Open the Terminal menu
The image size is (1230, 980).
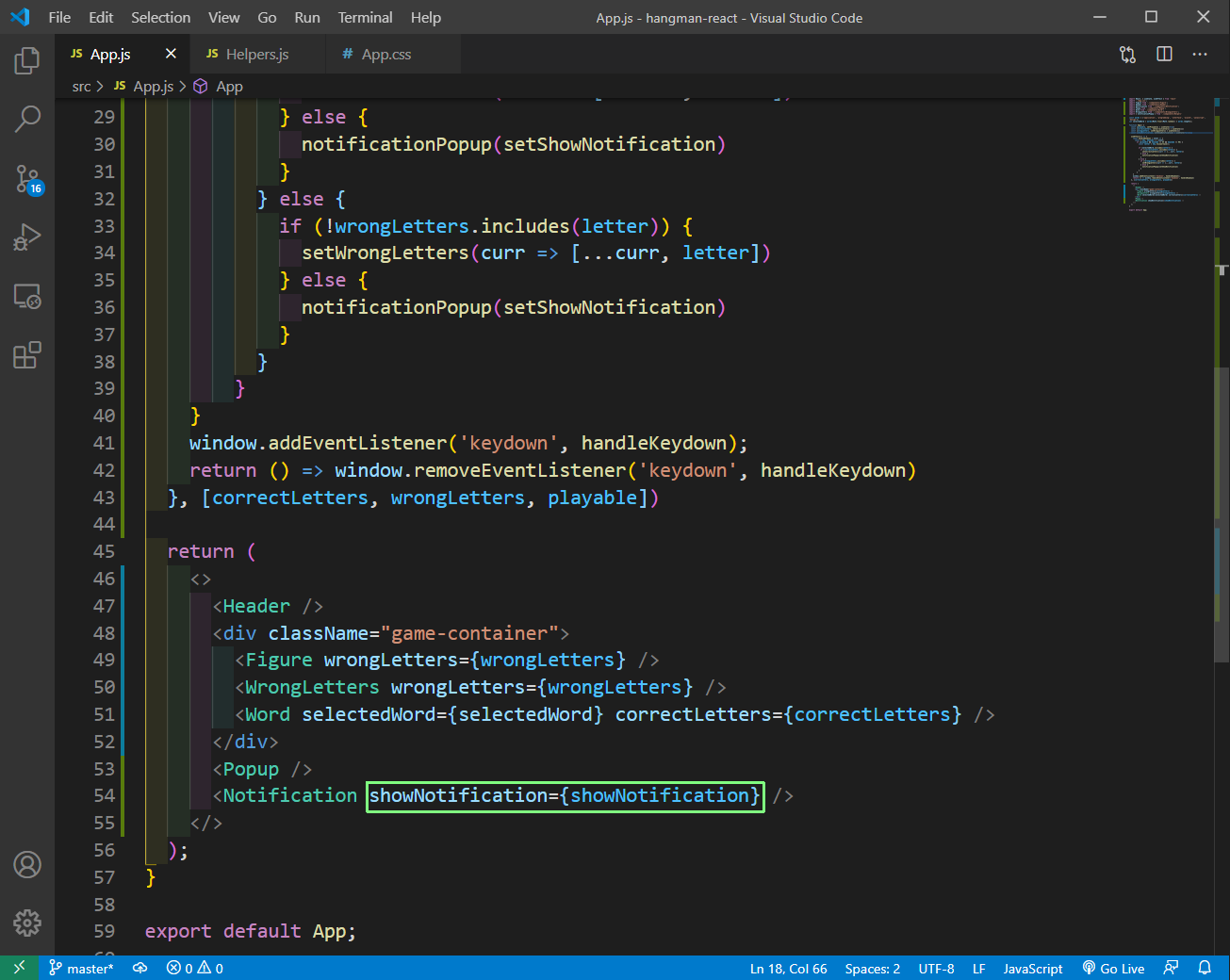tap(365, 17)
